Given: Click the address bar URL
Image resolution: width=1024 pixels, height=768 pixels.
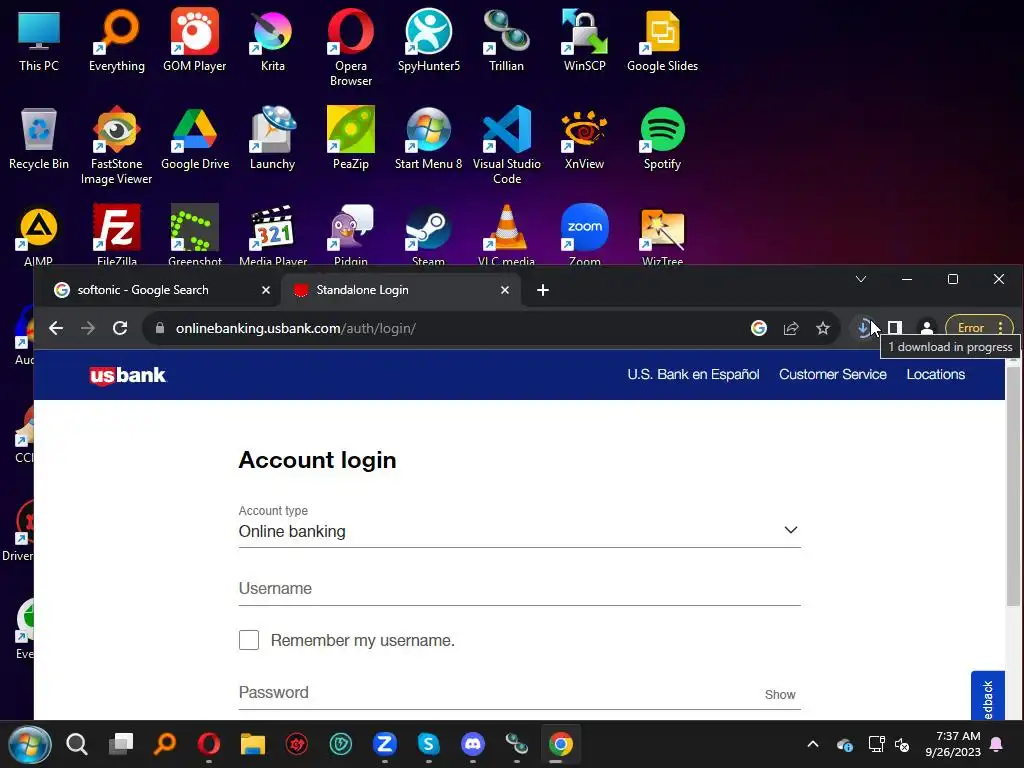Looking at the screenshot, I should pyautogui.click(x=296, y=328).
